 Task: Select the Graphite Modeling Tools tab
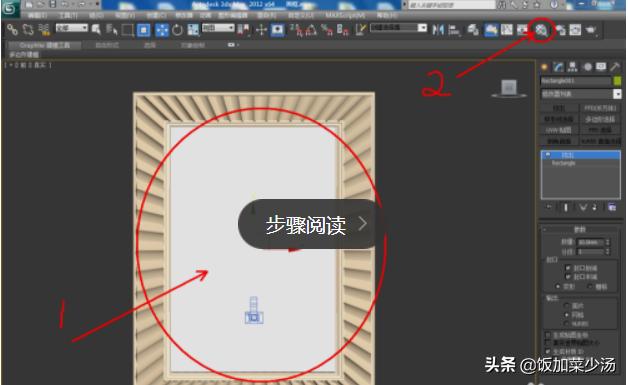click(x=44, y=45)
